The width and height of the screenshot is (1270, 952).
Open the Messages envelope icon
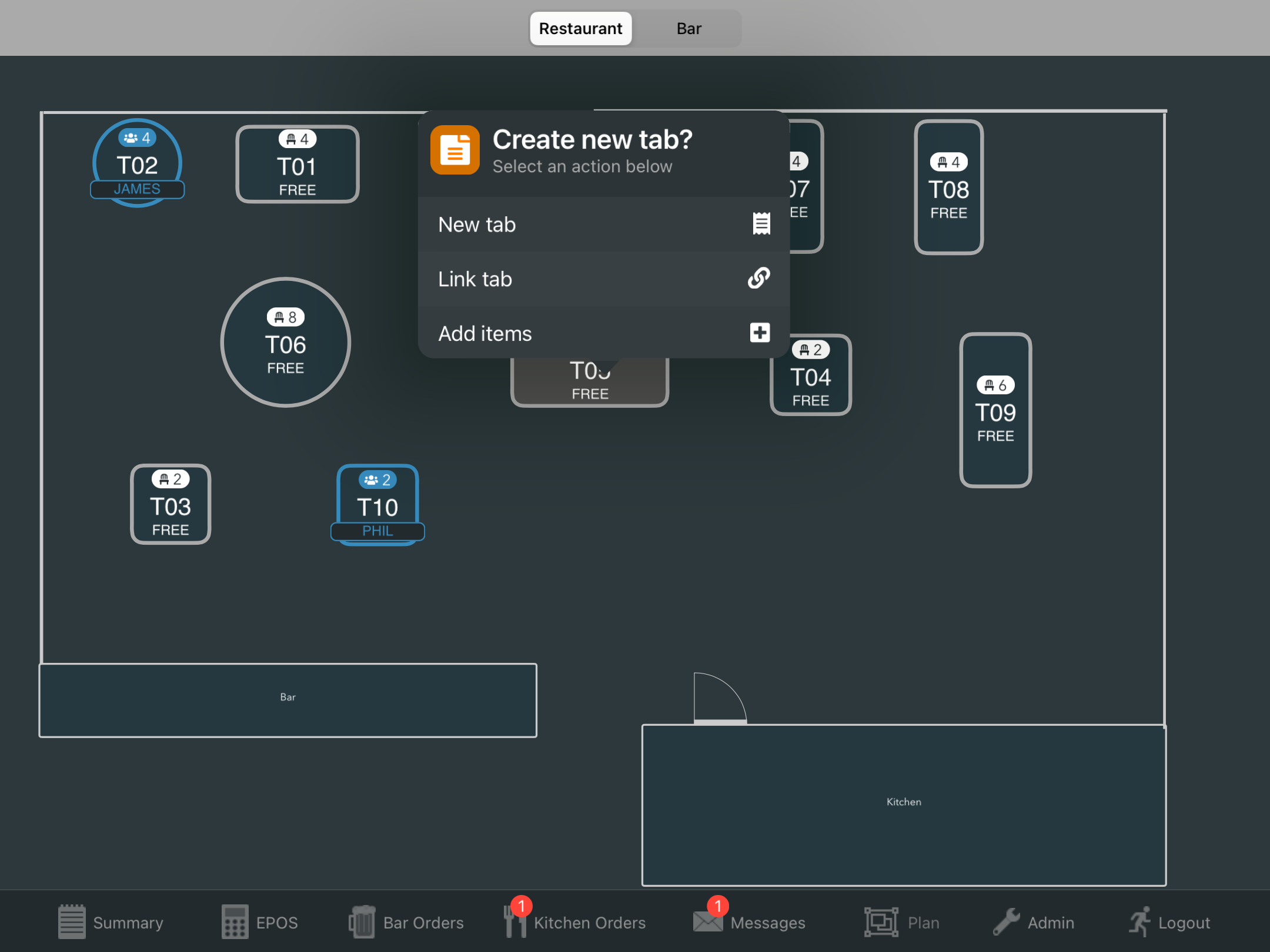coord(707,922)
